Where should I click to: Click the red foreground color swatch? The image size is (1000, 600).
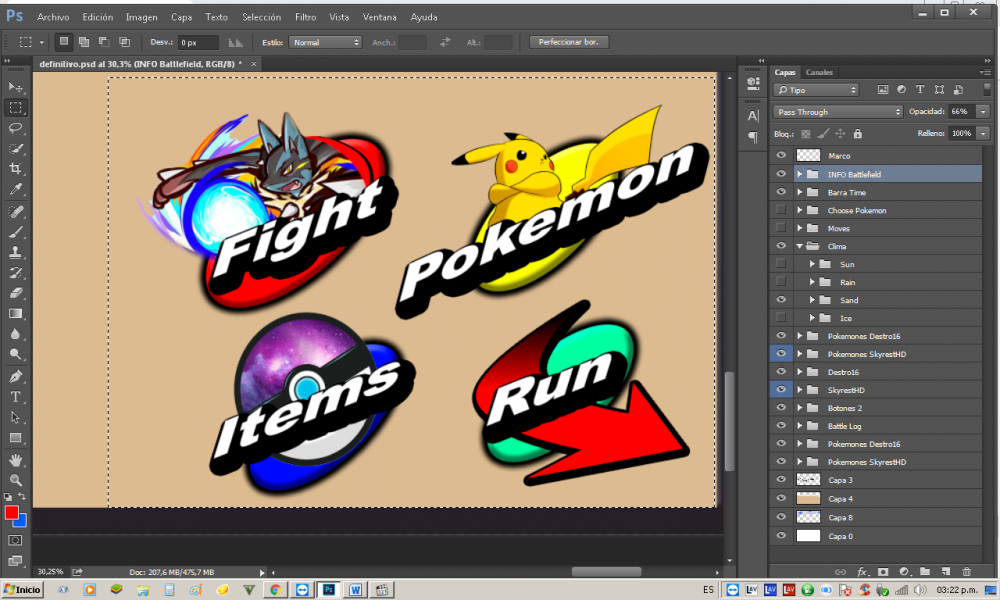12,513
